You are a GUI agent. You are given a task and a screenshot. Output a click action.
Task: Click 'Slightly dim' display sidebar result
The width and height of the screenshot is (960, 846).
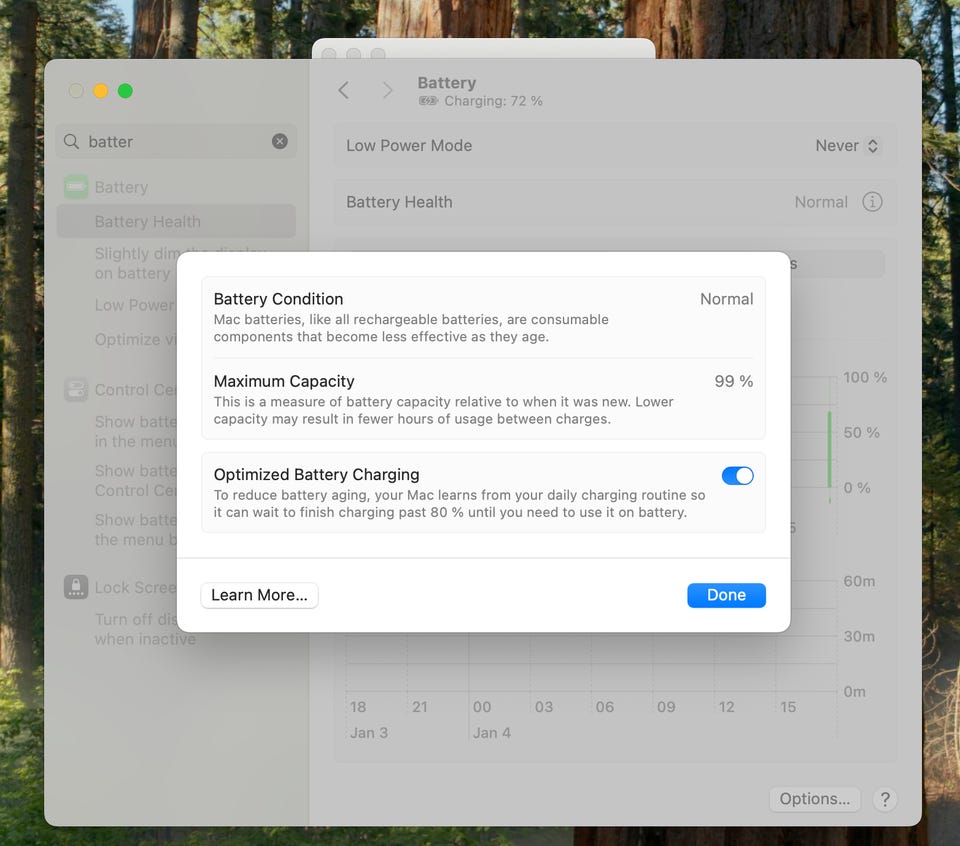pos(135,263)
